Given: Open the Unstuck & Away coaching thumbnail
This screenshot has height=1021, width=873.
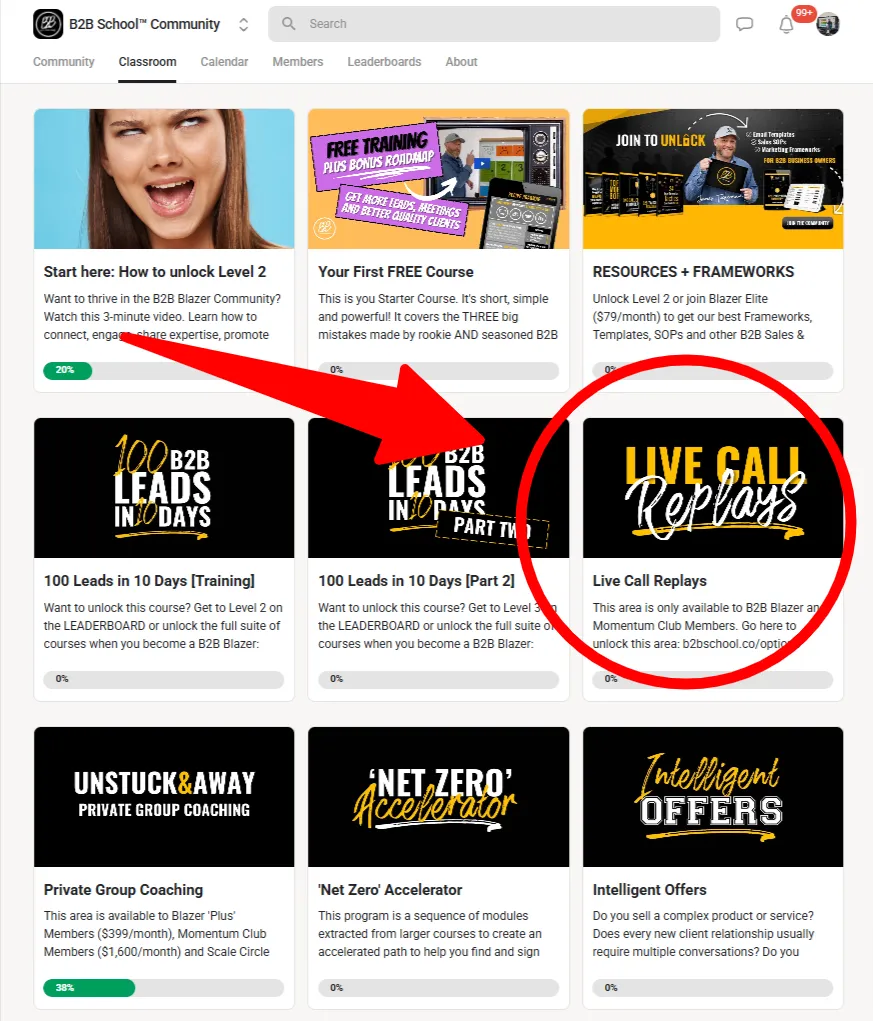Looking at the screenshot, I should 164,797.
